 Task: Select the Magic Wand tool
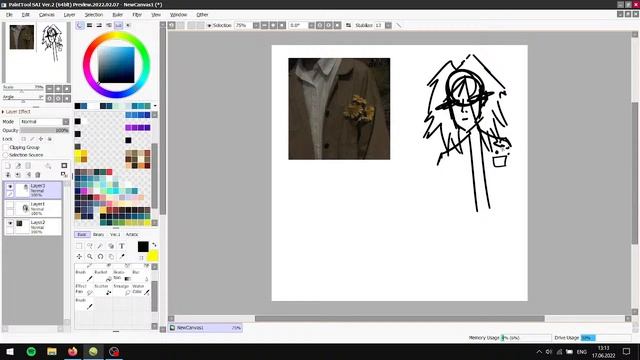click(100, 246)
